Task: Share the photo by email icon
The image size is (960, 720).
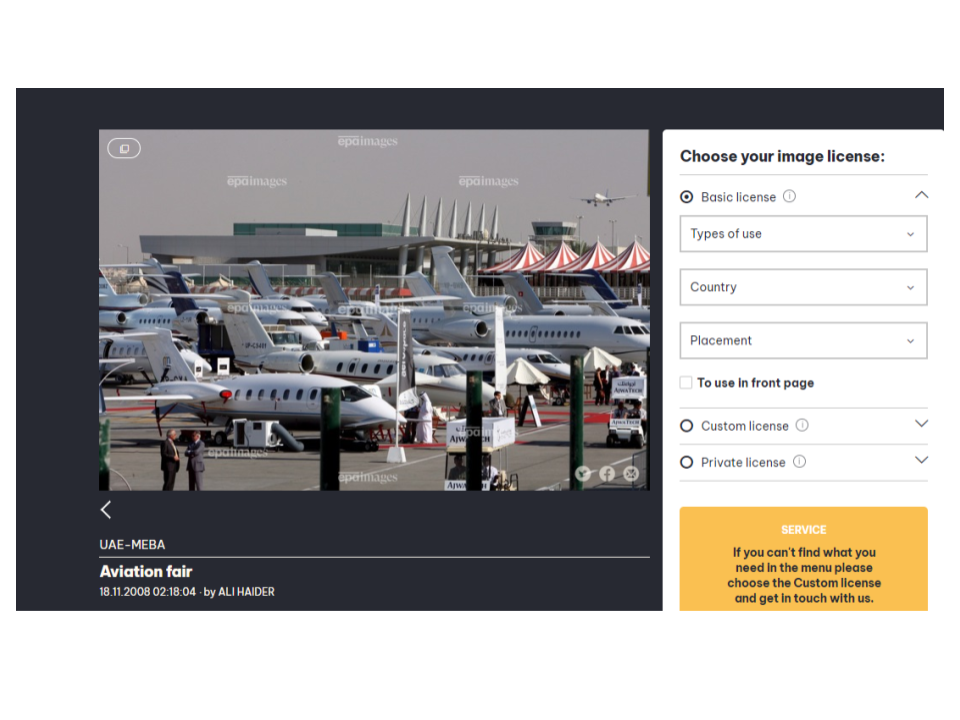Action: tap(631, 473)
